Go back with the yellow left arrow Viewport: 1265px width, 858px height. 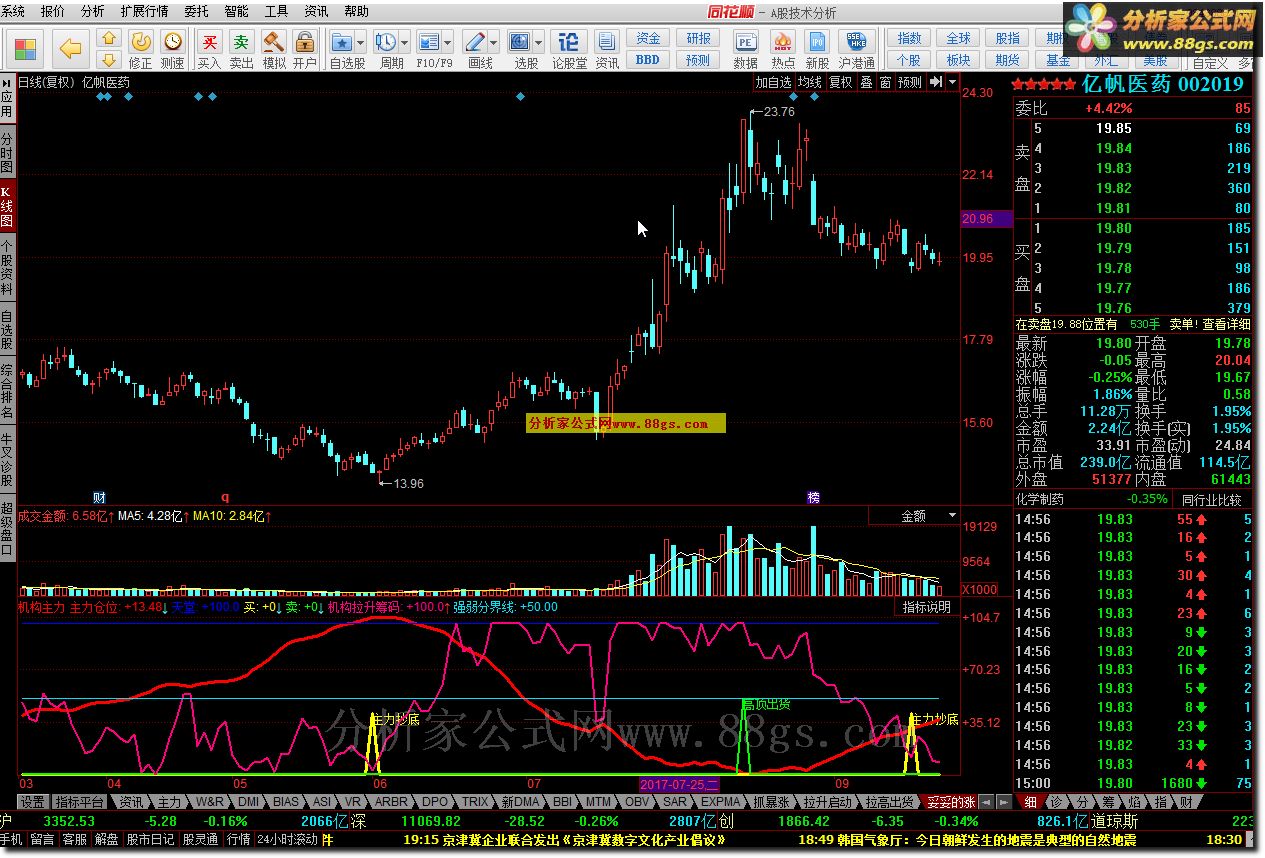click(x=70, y=48)
